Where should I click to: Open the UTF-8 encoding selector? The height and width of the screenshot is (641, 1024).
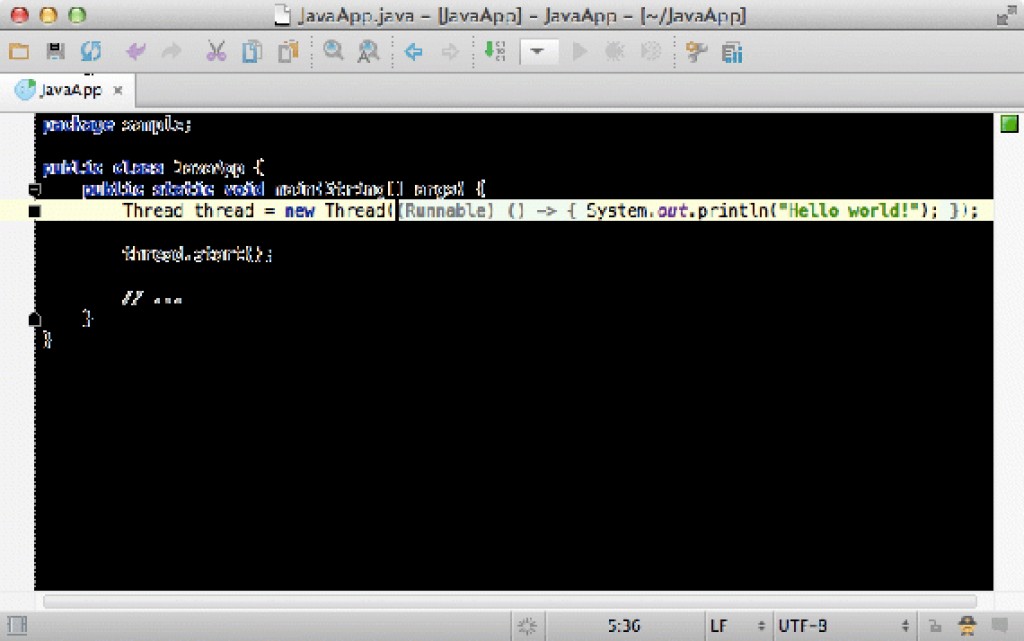(845, 627)
